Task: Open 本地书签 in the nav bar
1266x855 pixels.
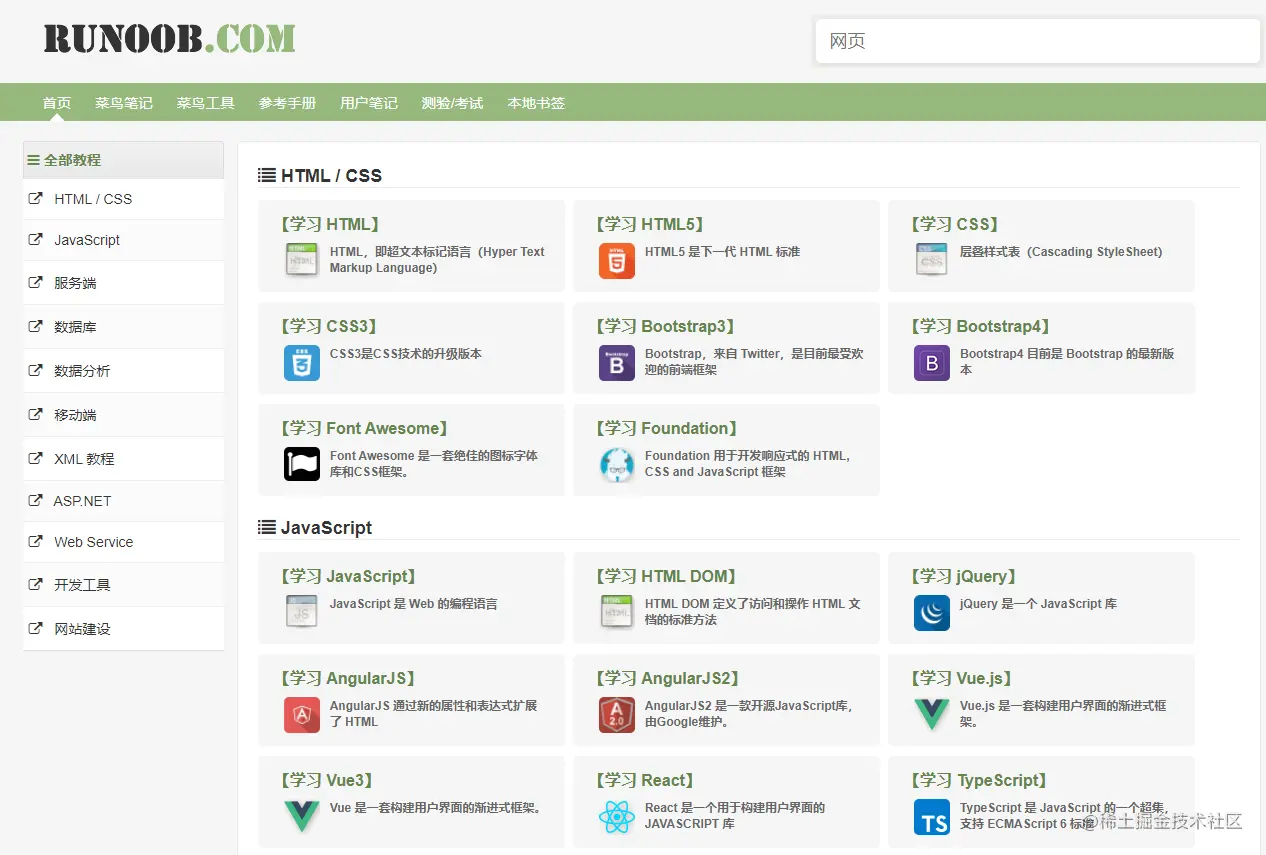Action: (x=536, y=103)
